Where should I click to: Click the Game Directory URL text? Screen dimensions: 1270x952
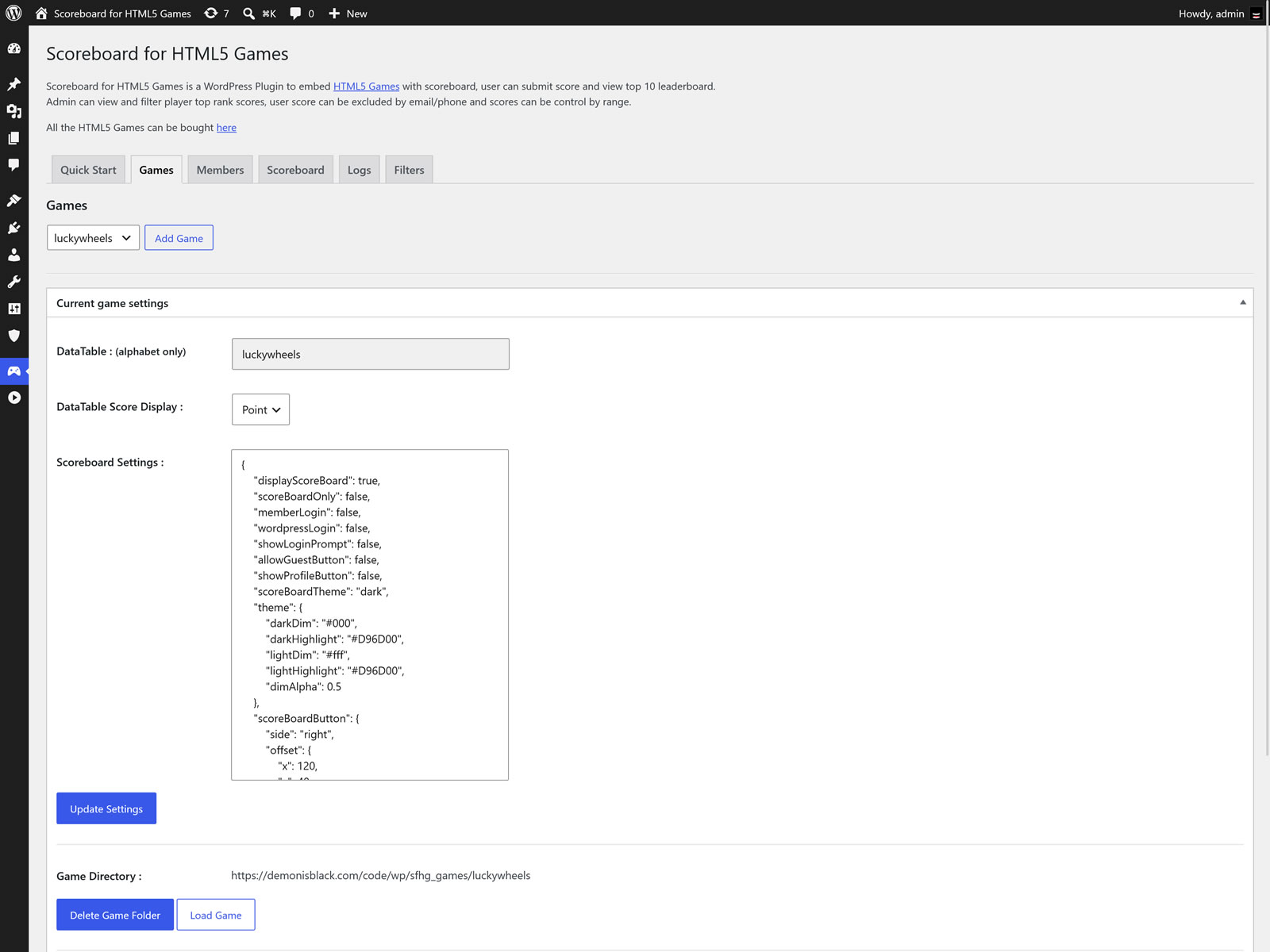pos(381,875)
